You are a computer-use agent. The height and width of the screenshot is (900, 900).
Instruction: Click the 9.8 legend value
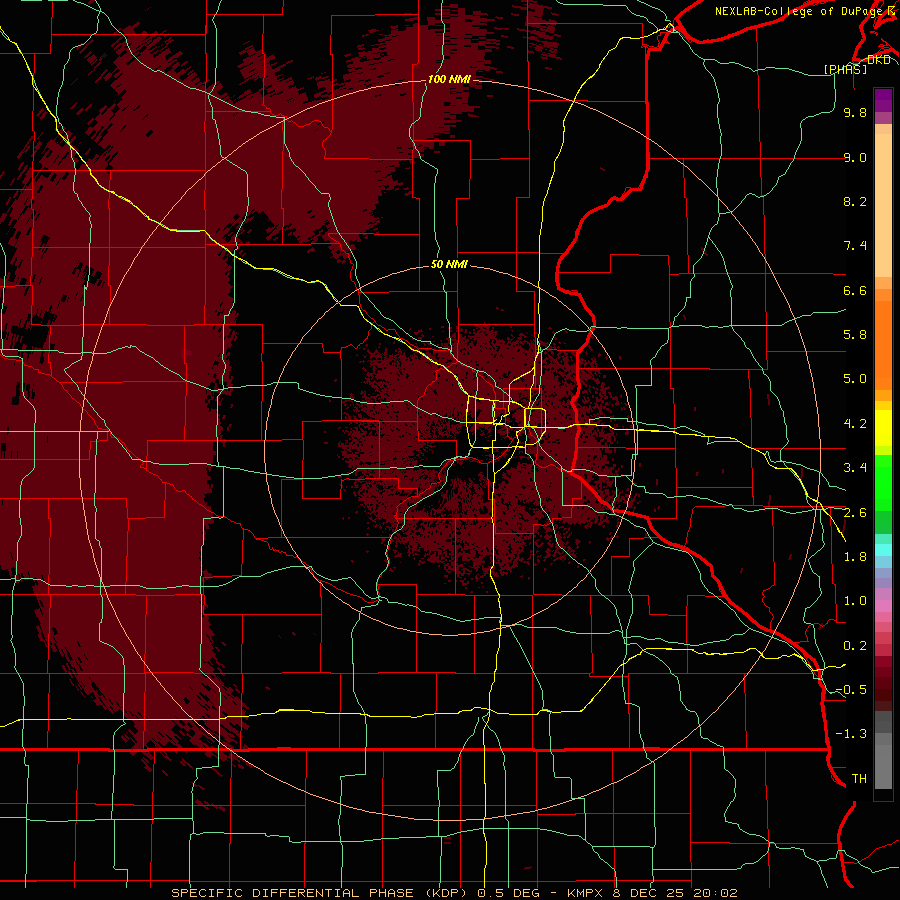click(855, 112)
